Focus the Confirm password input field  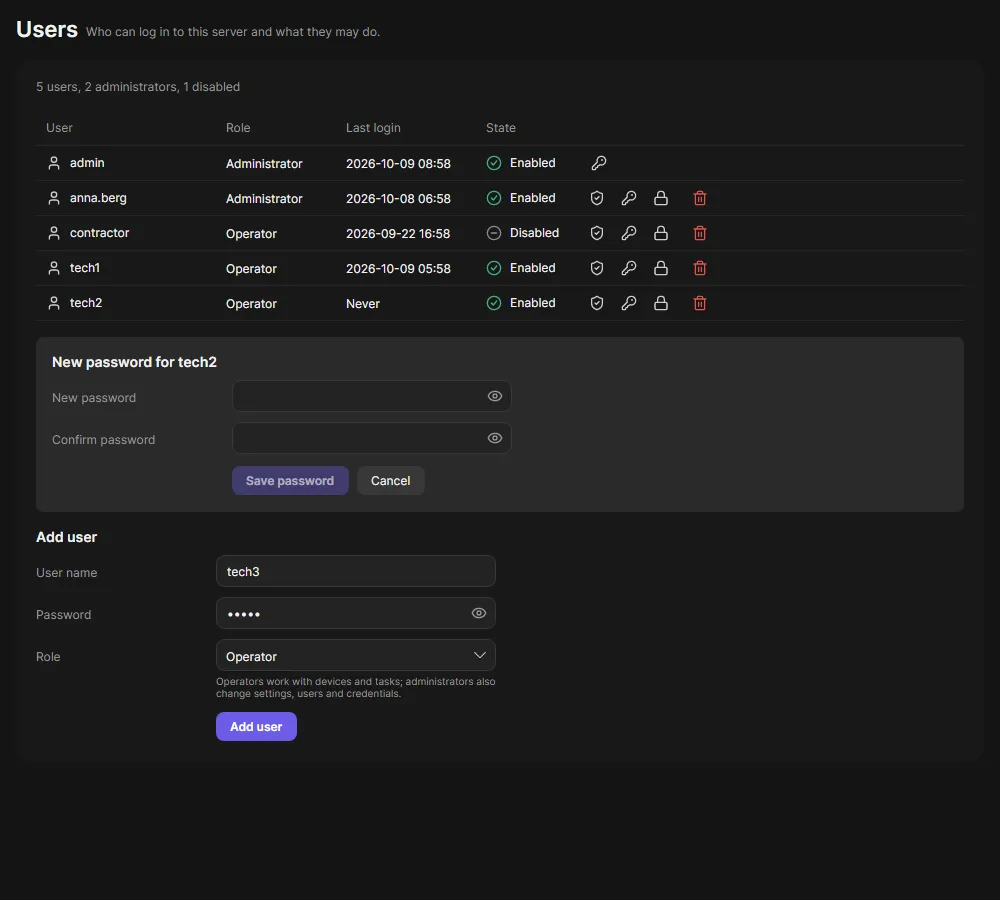371,438
